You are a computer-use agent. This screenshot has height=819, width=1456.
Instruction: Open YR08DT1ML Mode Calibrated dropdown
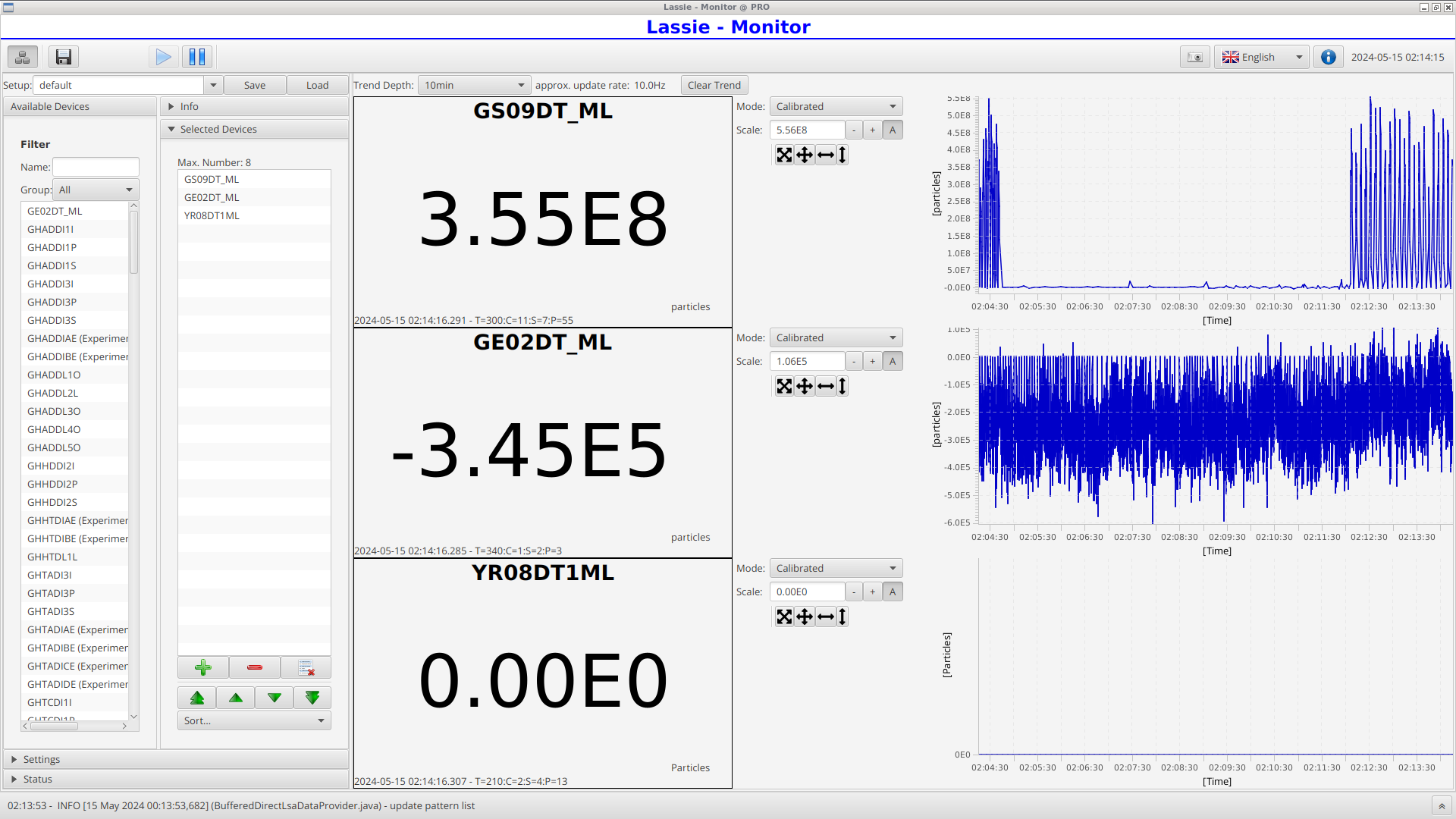[836, 568]
